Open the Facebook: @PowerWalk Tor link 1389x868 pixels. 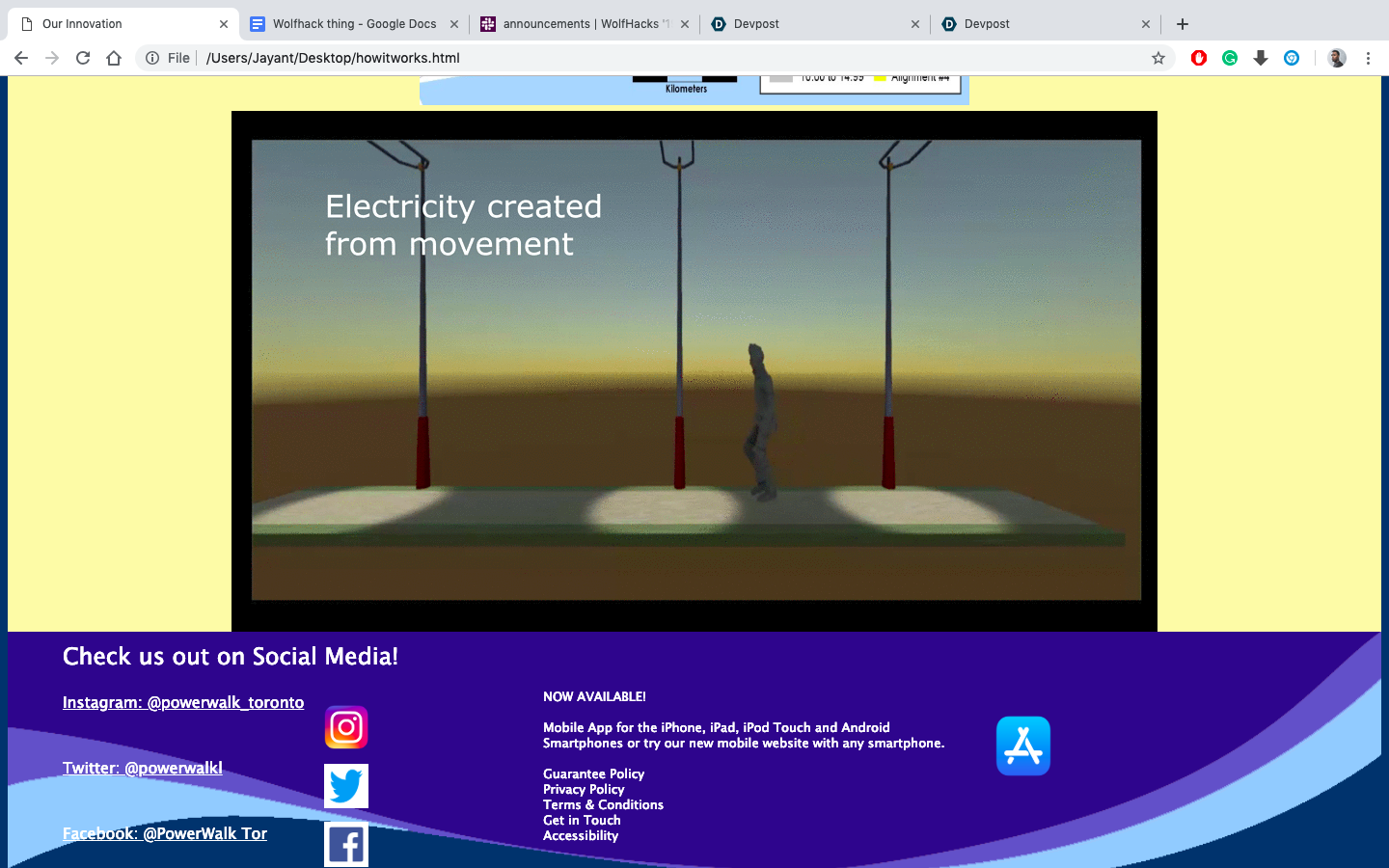(165, 833)
